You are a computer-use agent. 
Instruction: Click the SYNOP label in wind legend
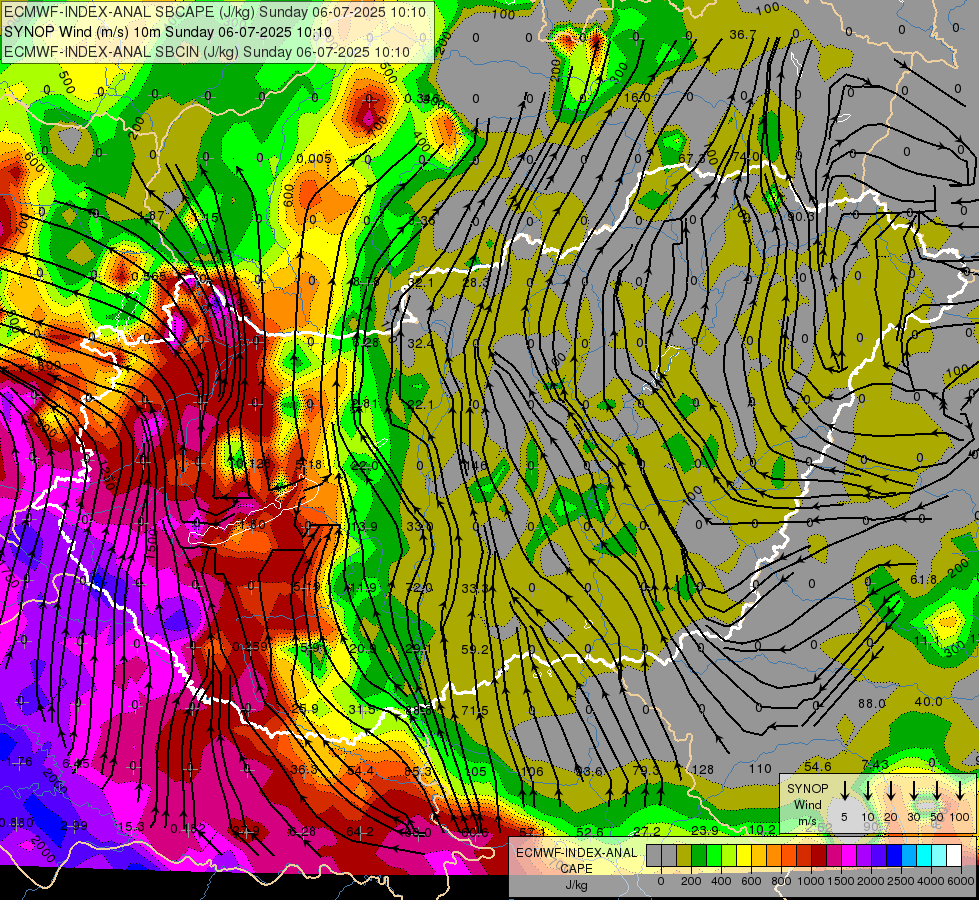point(807,789)
